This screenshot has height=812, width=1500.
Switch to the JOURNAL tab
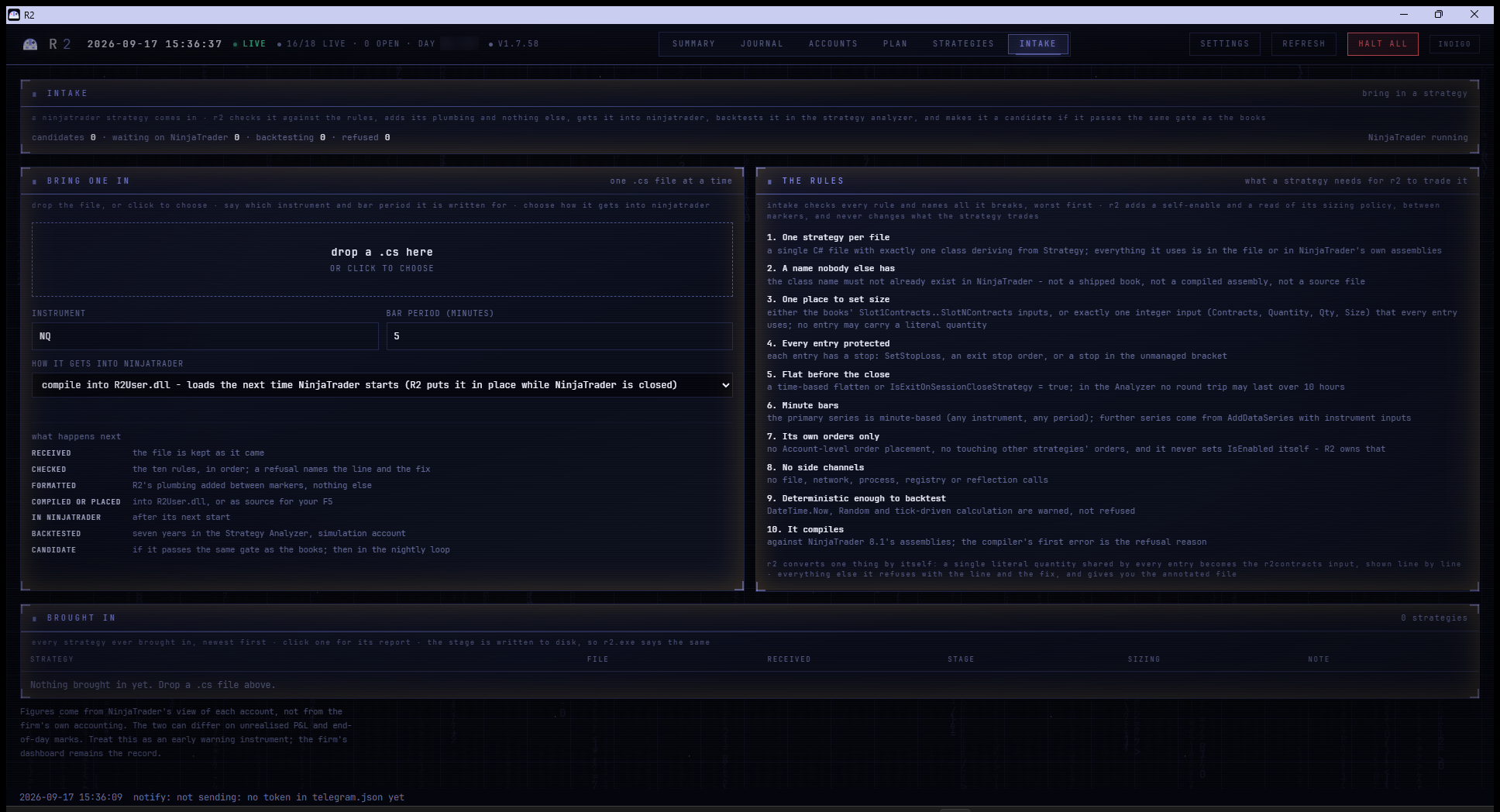point(762,44)
